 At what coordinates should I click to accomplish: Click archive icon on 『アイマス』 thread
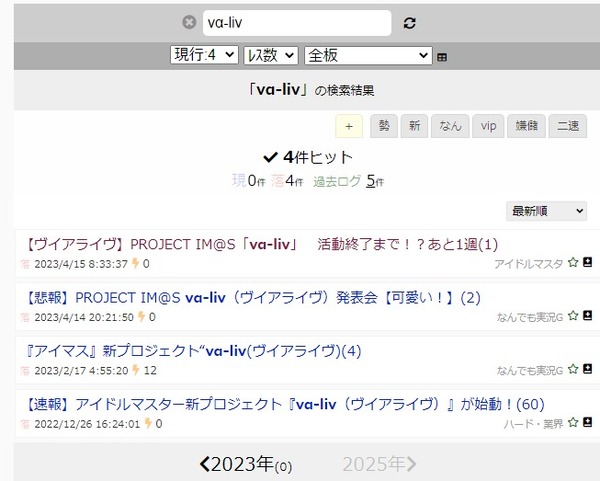click(x=587, y=369)
